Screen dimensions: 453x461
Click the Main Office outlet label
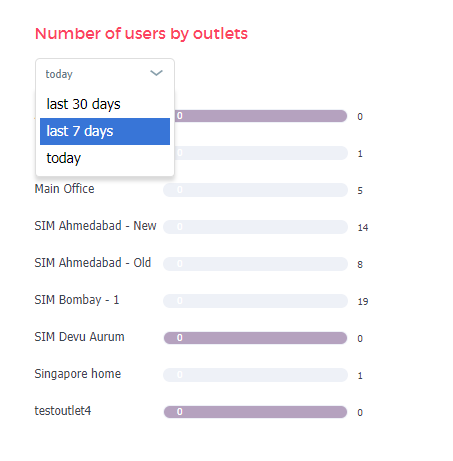(64, 189)
